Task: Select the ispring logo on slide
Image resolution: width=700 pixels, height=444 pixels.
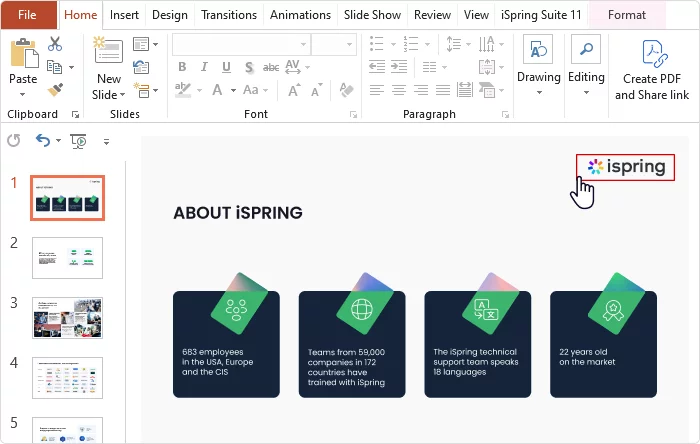Action: click(x=625, y=167)
